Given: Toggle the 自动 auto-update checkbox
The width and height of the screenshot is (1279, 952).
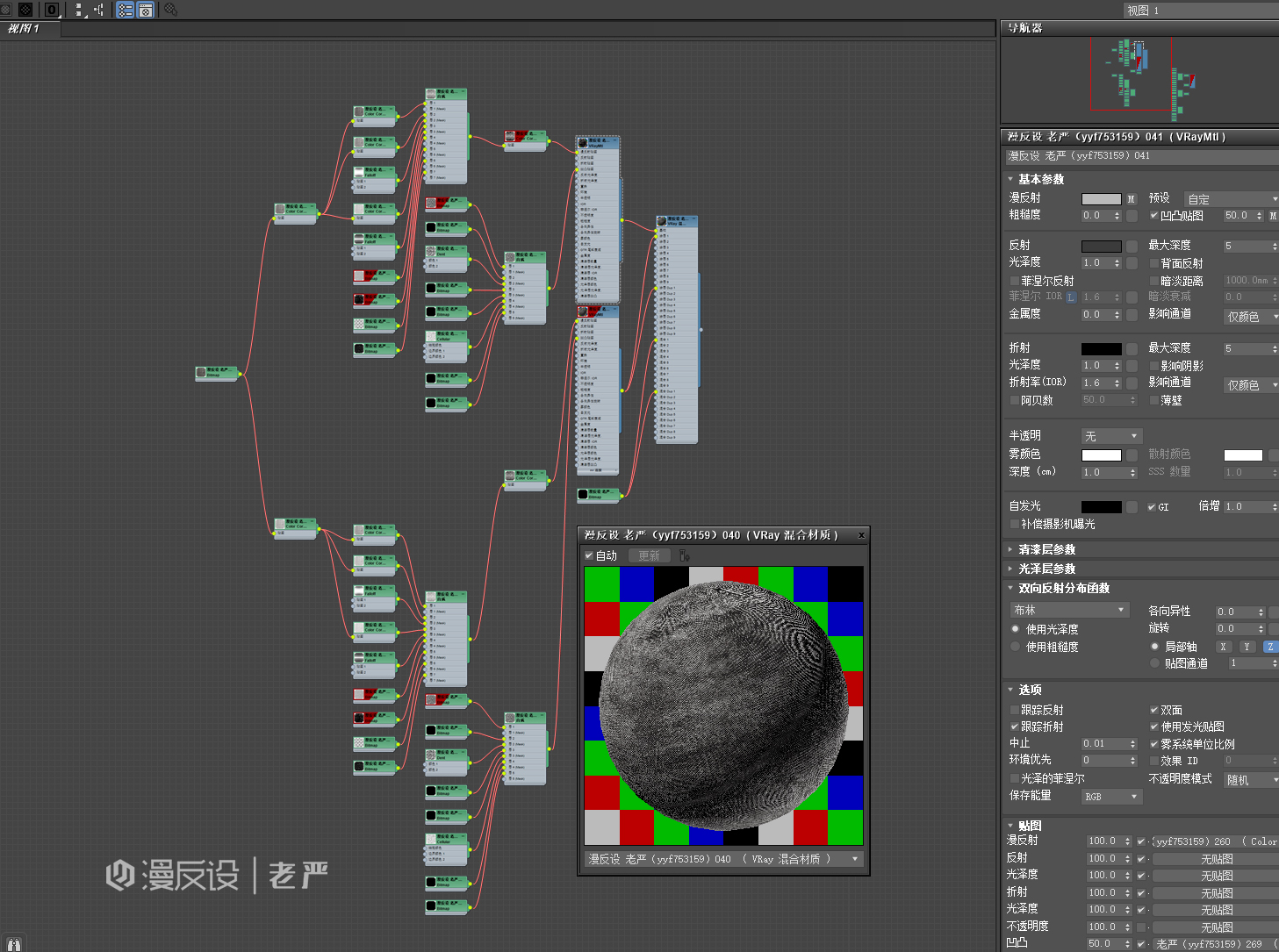Looking at the screenshot, I should coord(589,555).
